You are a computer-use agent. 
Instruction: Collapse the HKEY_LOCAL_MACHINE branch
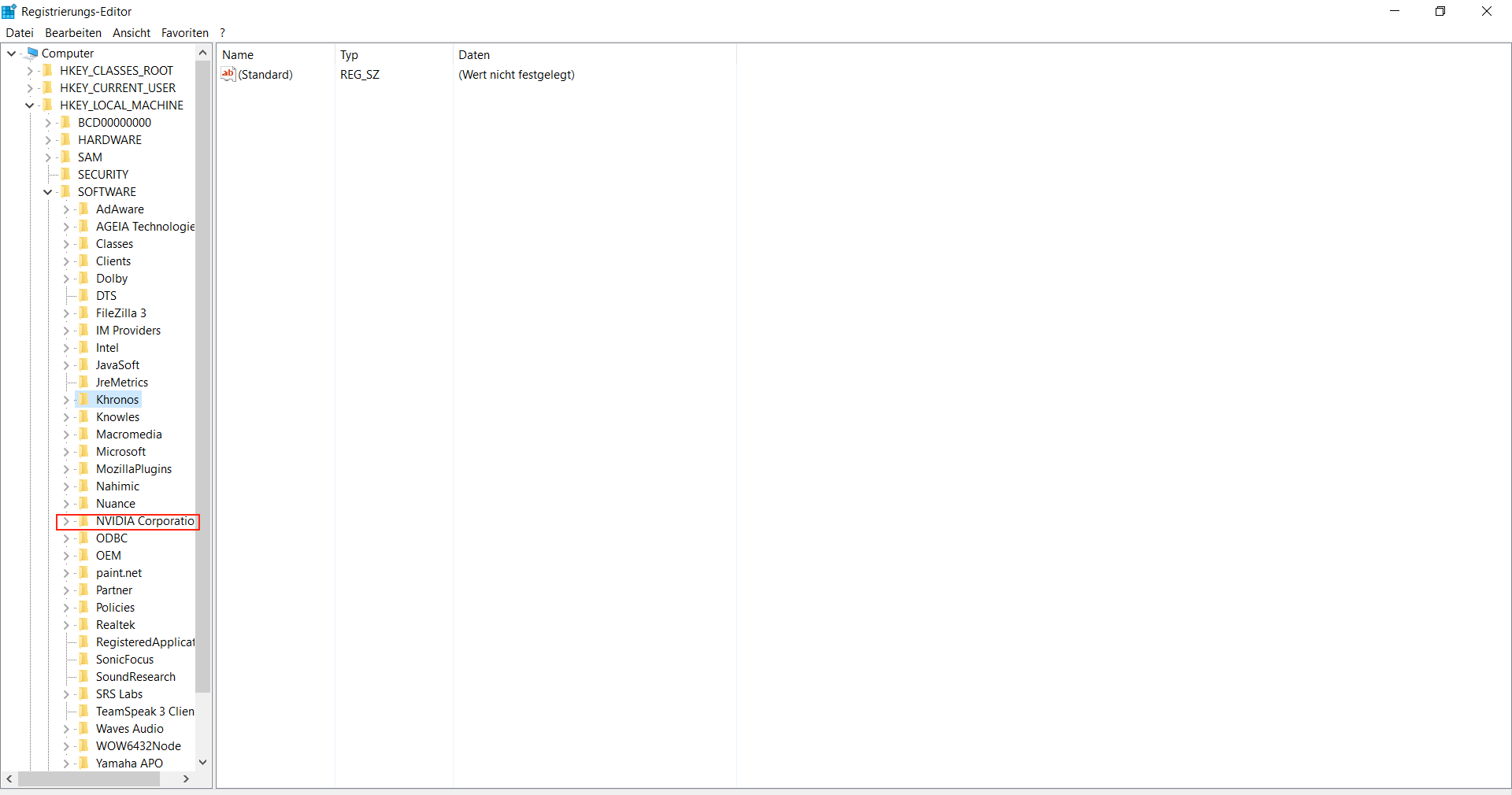click(x=30, y=105)
